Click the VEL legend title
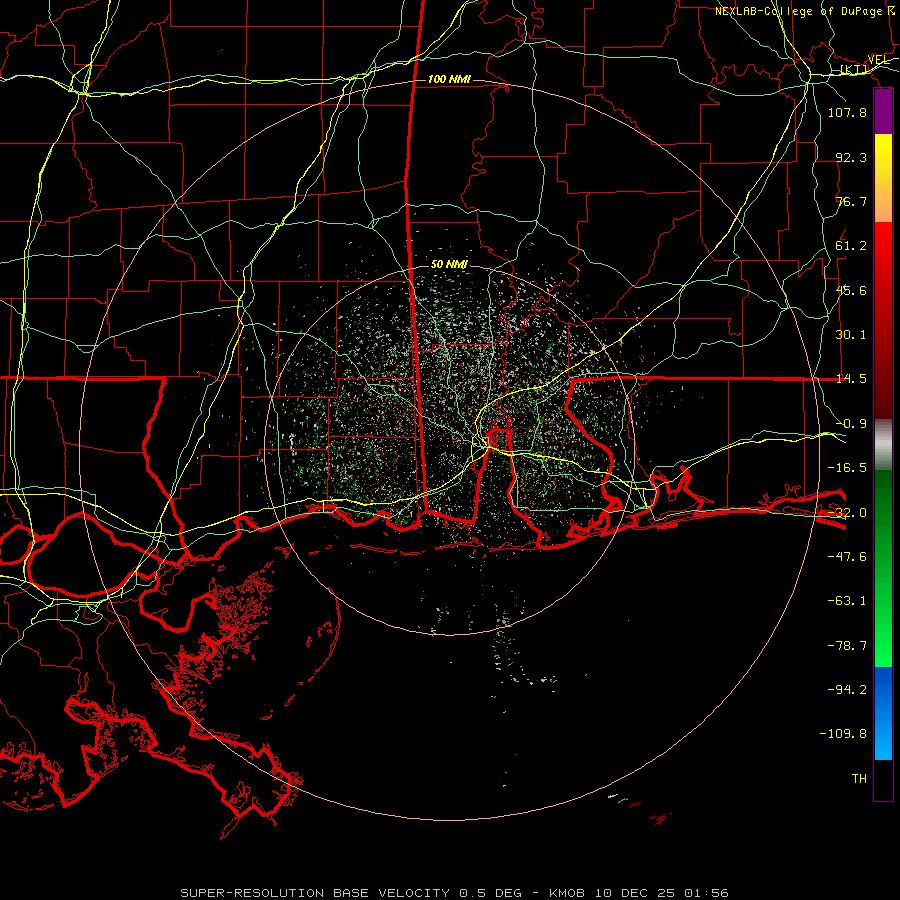This screenshot has height=900, width=900. coord(878,60)
